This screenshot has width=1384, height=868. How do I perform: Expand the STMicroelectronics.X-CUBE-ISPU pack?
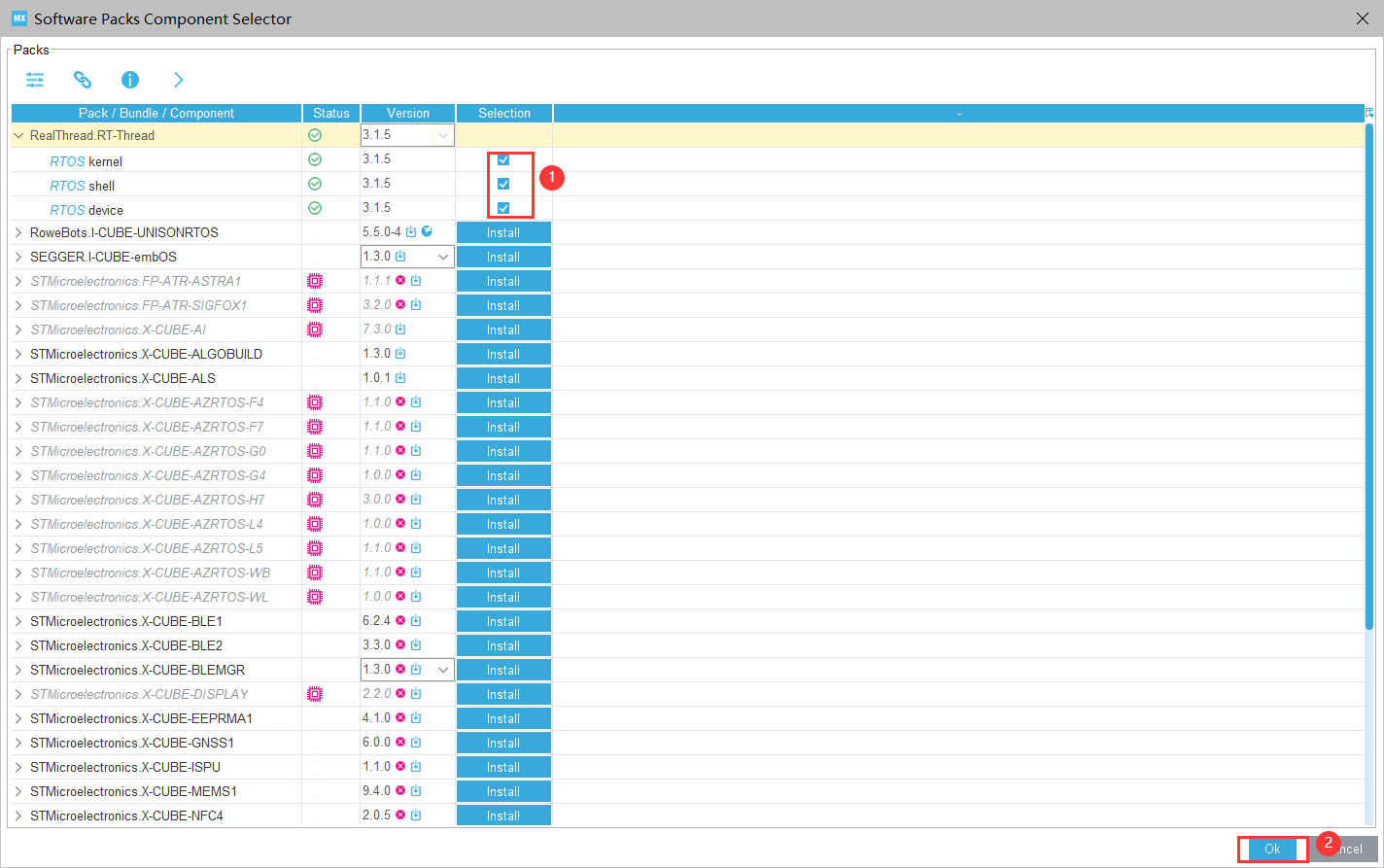point(18,767)
